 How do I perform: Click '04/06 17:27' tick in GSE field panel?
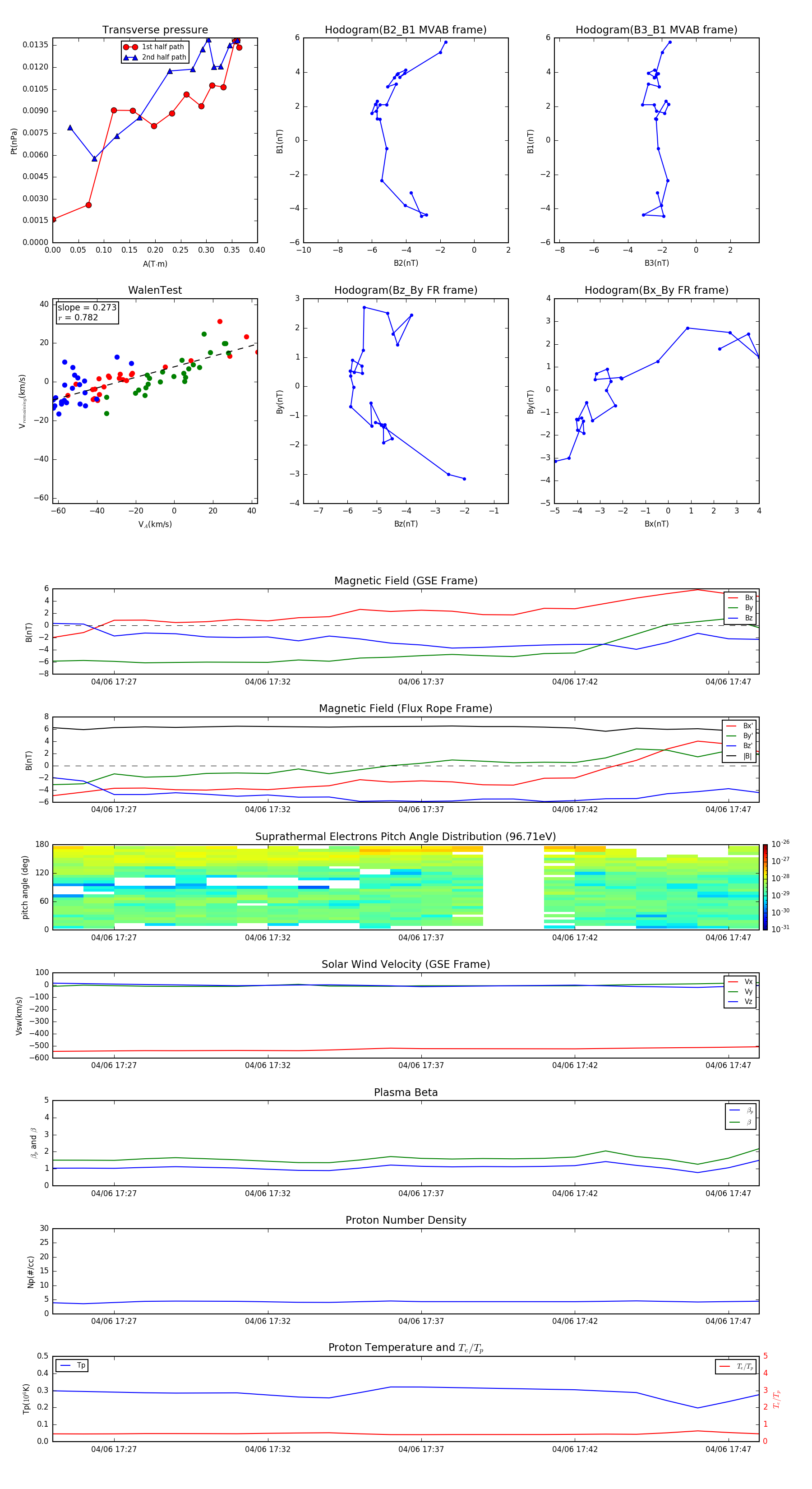(x=114, y=682)
